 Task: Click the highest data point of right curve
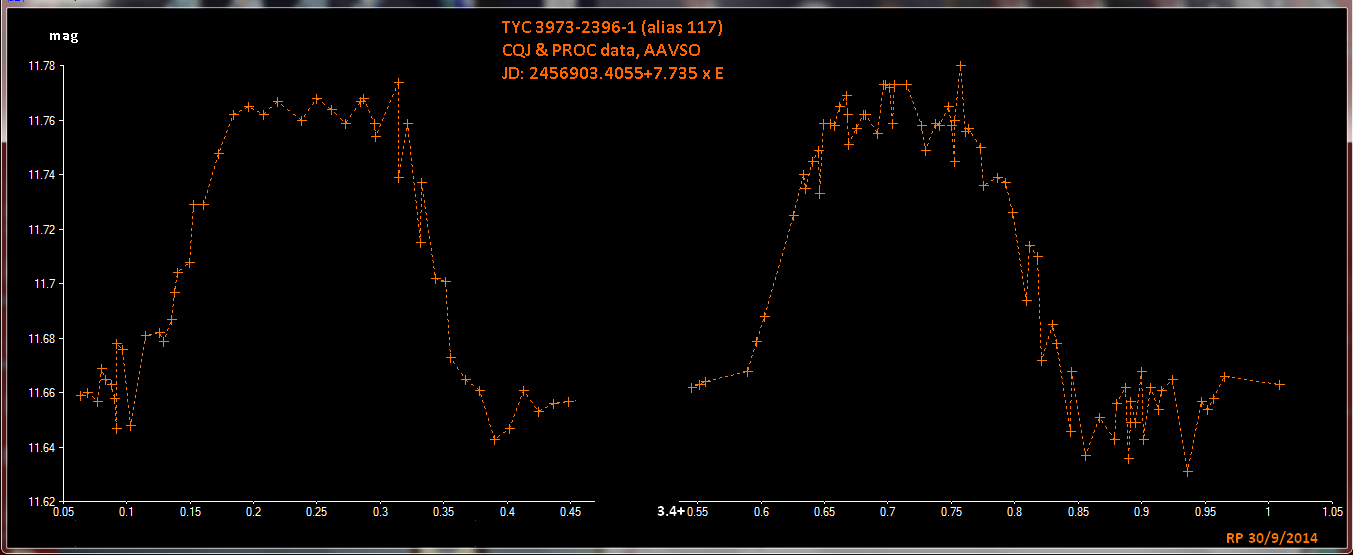pyautogui.click(x=961, y=65)
